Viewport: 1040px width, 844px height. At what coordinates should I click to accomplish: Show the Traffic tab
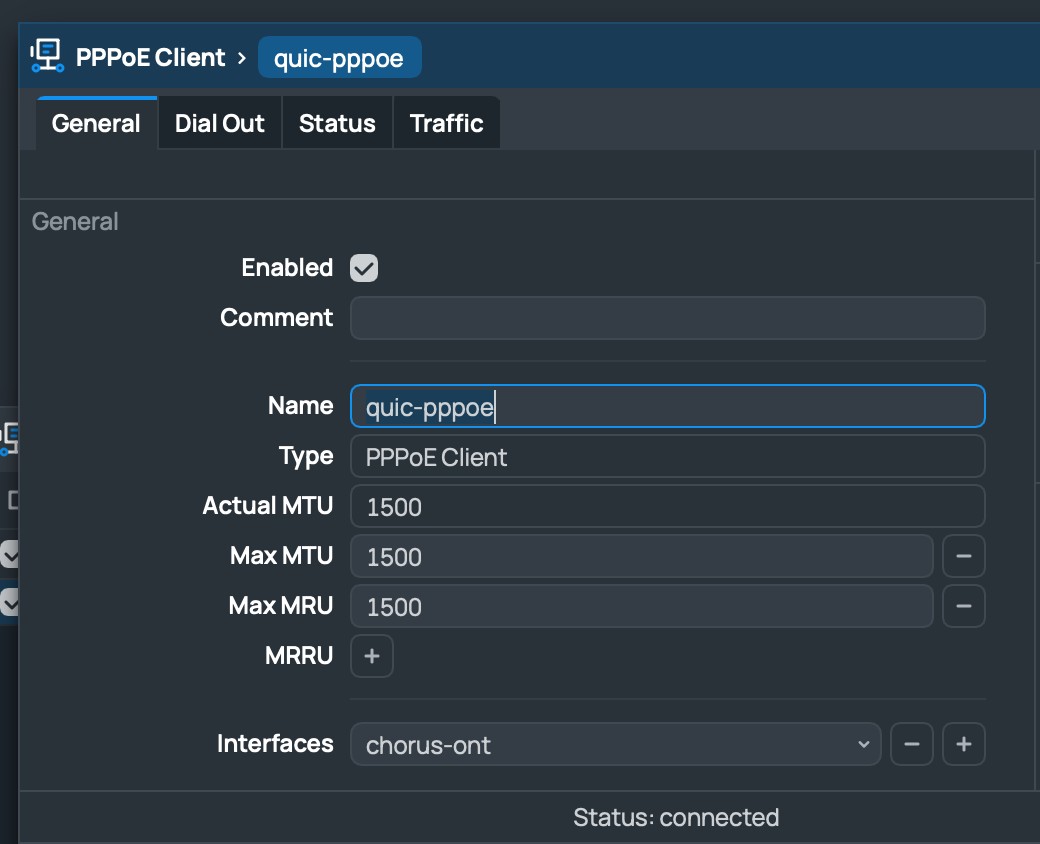446,123
